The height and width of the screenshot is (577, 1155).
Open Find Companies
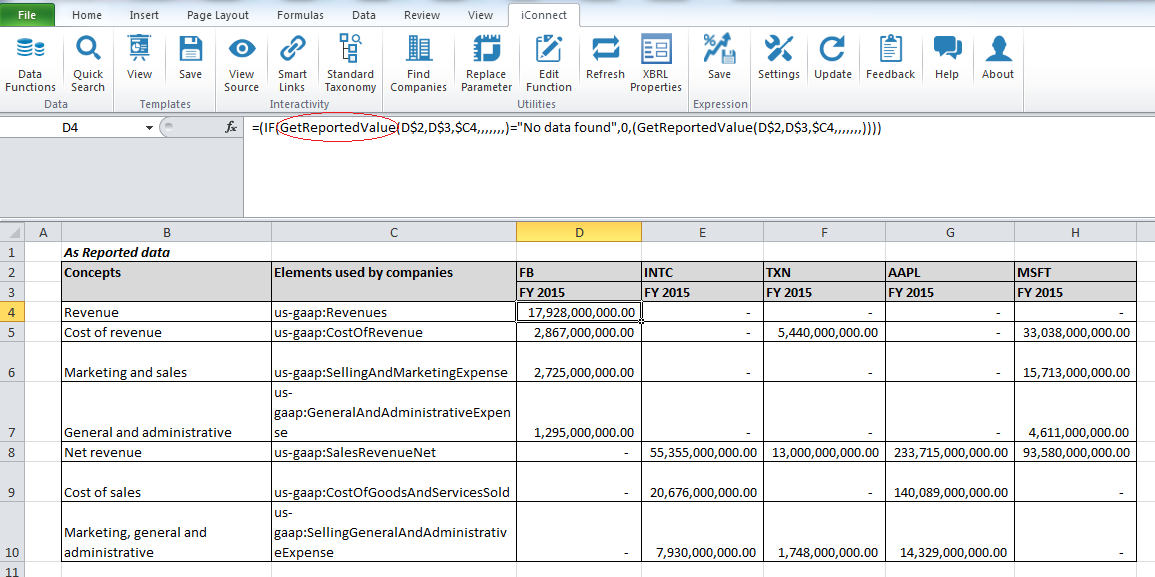click(418, 65)
